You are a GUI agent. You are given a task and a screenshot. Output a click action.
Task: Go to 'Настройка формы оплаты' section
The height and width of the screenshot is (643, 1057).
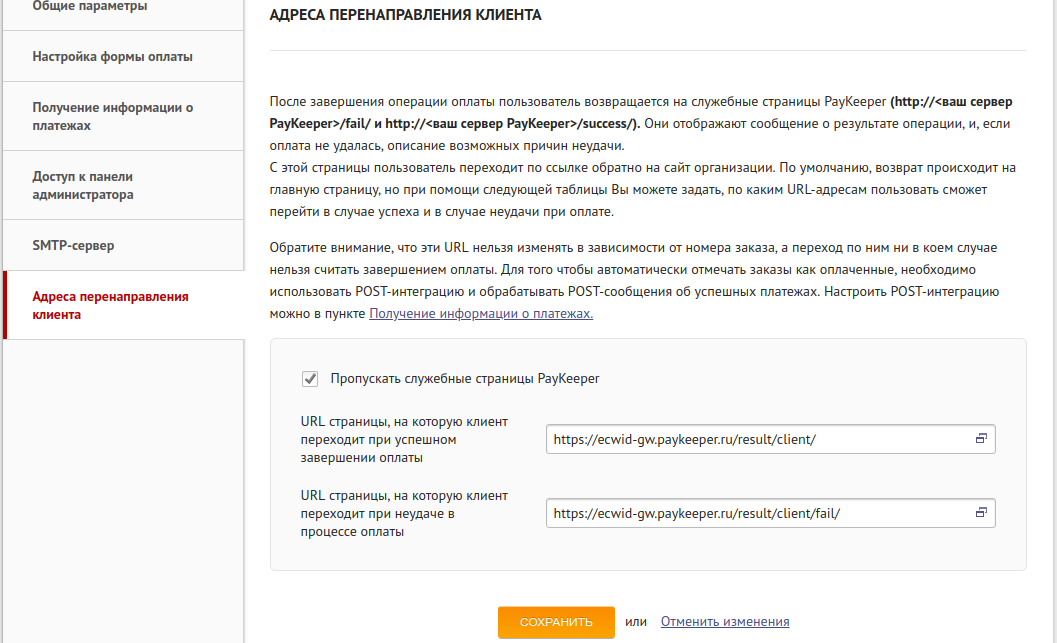(x=112, y=57)
